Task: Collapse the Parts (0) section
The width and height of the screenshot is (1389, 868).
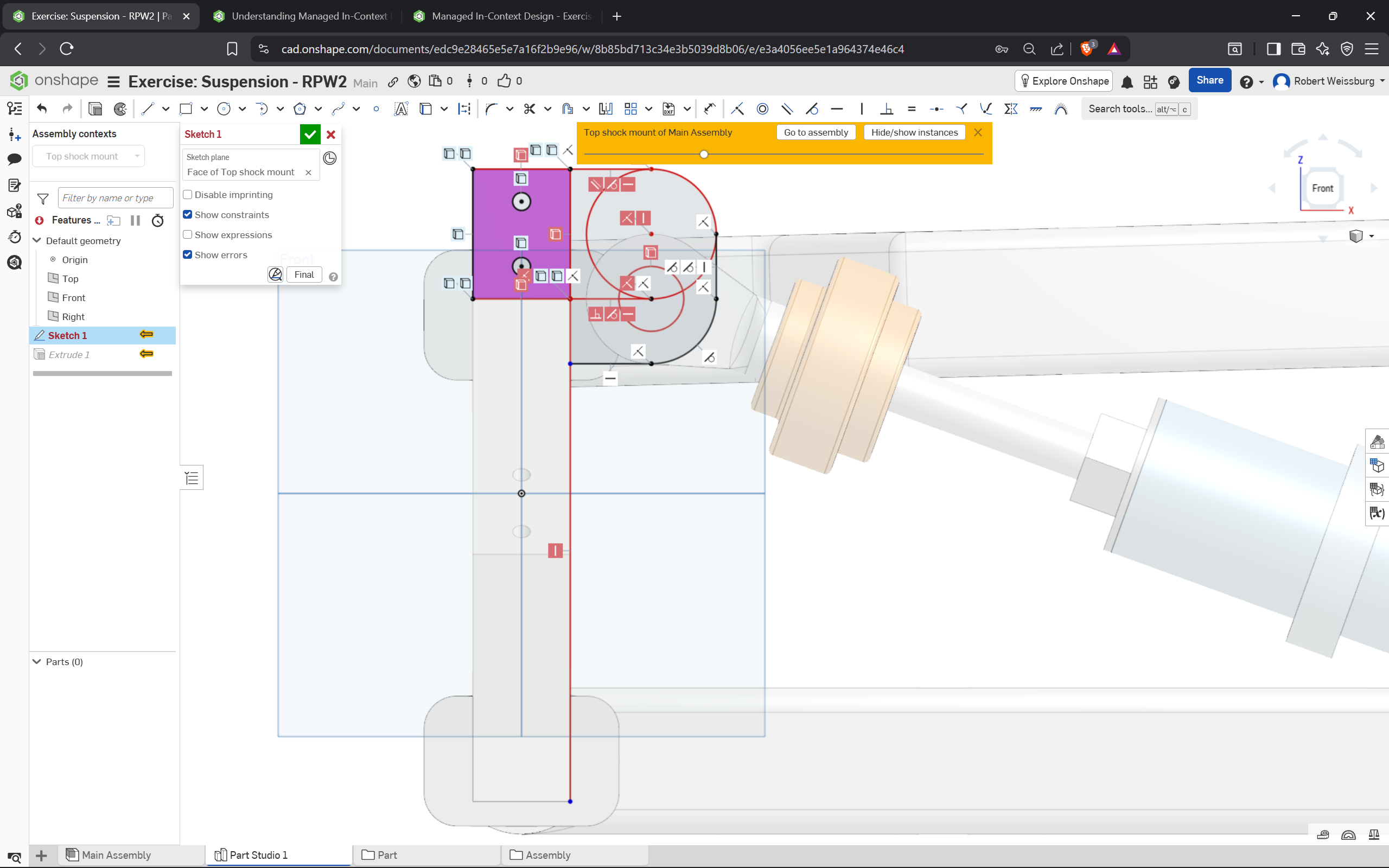Action: (x=37, y=661)
